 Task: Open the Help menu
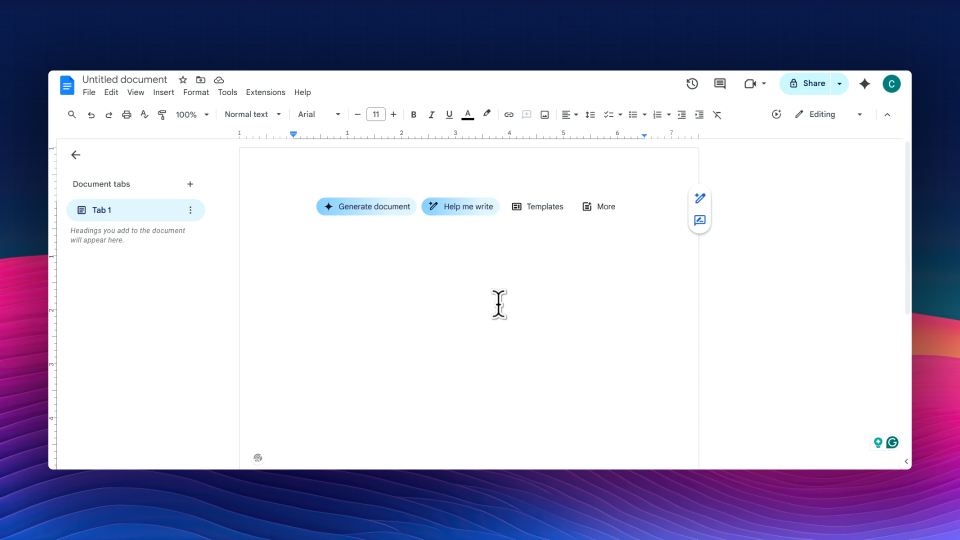point(302,92)
